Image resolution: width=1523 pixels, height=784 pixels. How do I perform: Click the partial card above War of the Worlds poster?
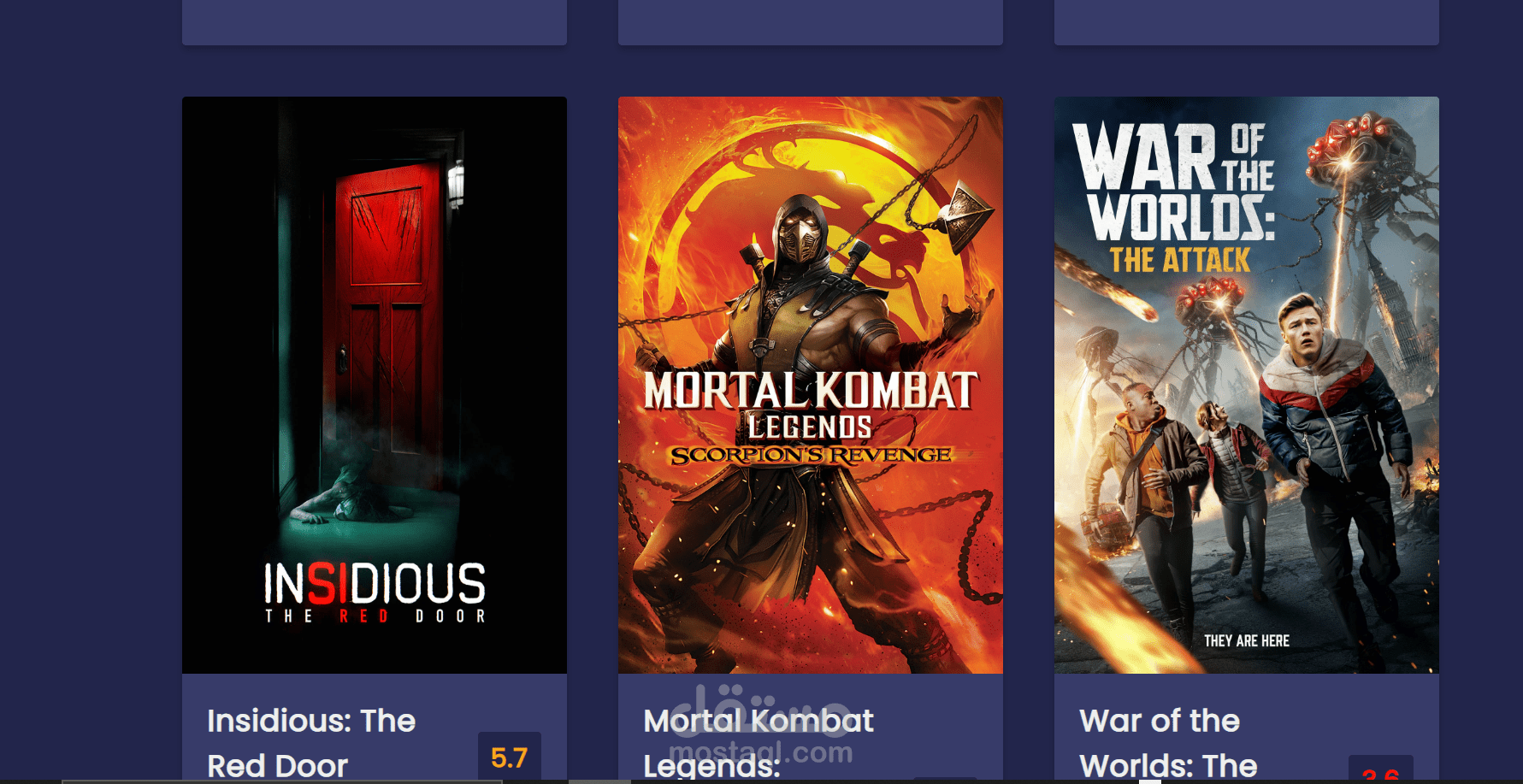(1247, 22)
